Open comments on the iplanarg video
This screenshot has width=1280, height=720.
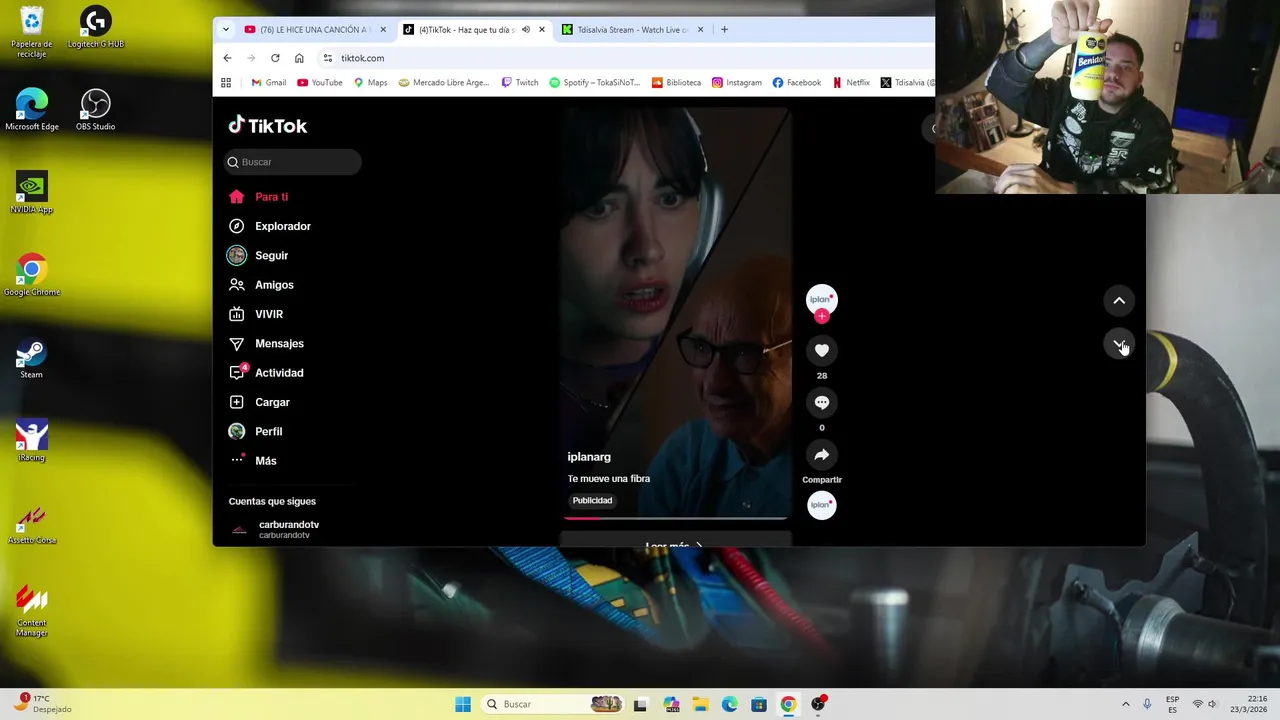click(822, 402)
